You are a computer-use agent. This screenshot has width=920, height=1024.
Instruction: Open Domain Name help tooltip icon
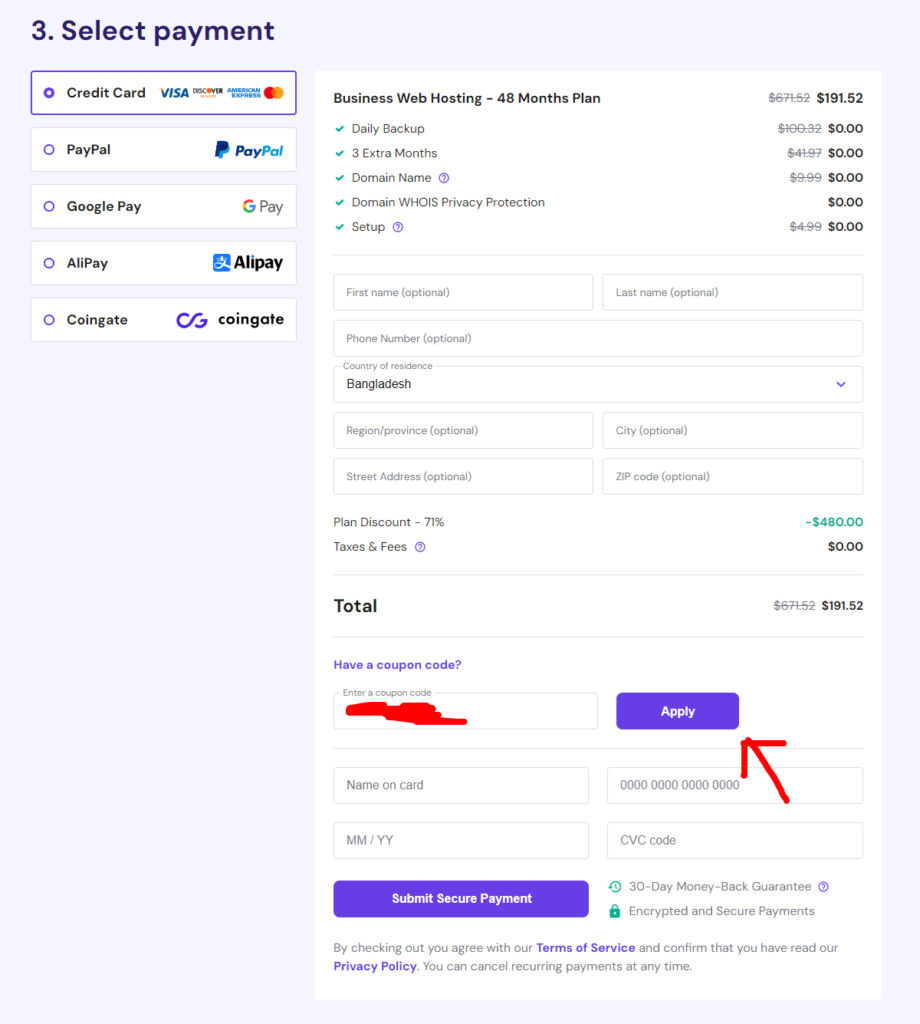[444, 178]
